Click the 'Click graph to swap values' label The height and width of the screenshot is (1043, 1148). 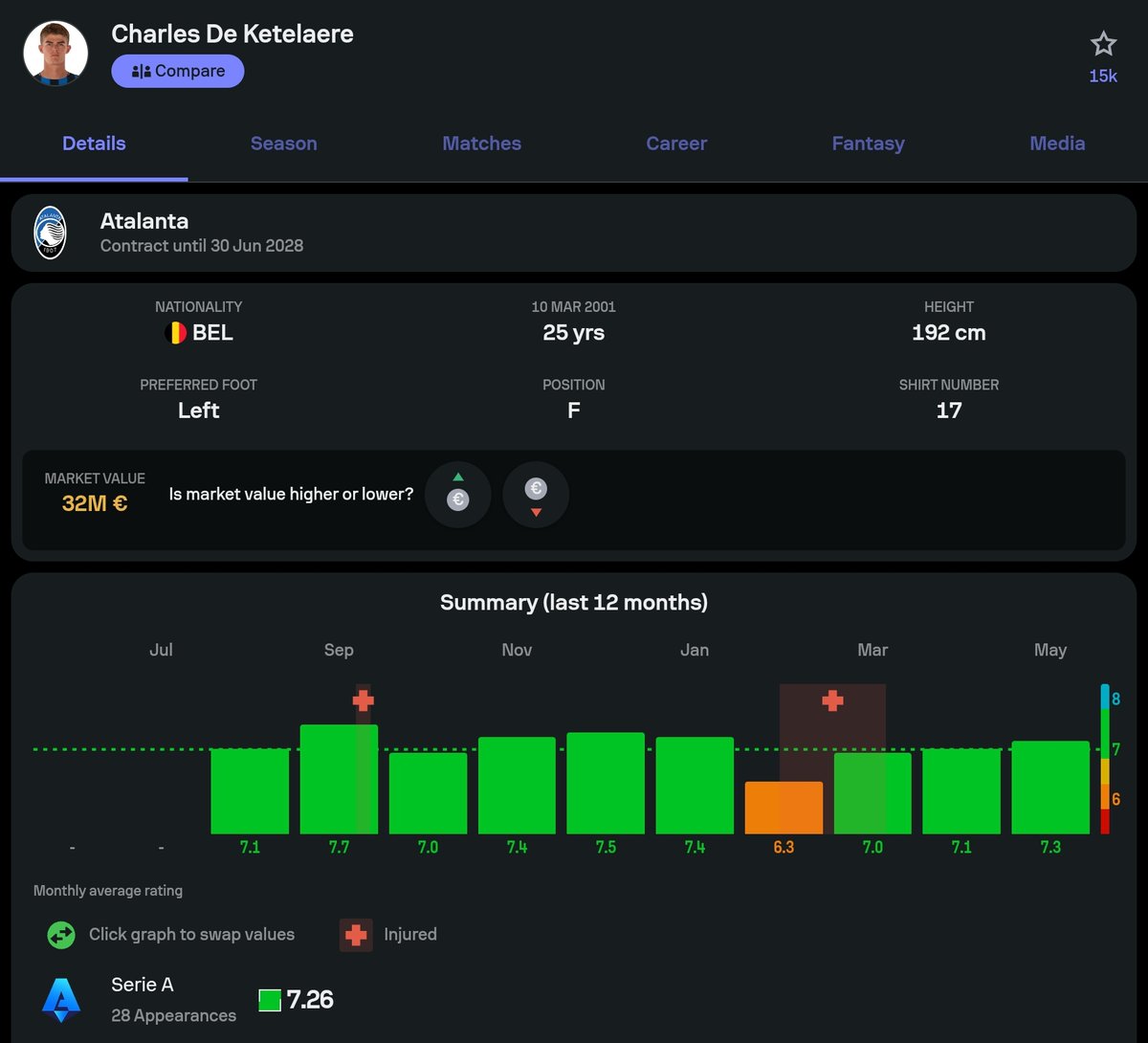[192, 935]
